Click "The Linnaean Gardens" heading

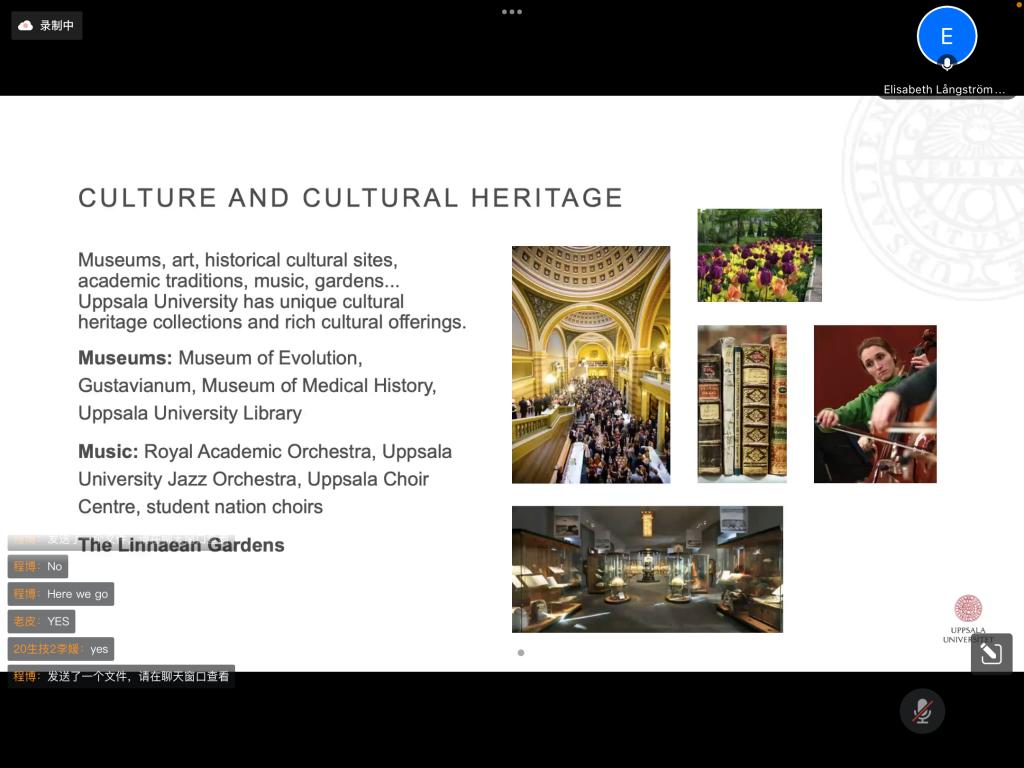tap(182, 545)
